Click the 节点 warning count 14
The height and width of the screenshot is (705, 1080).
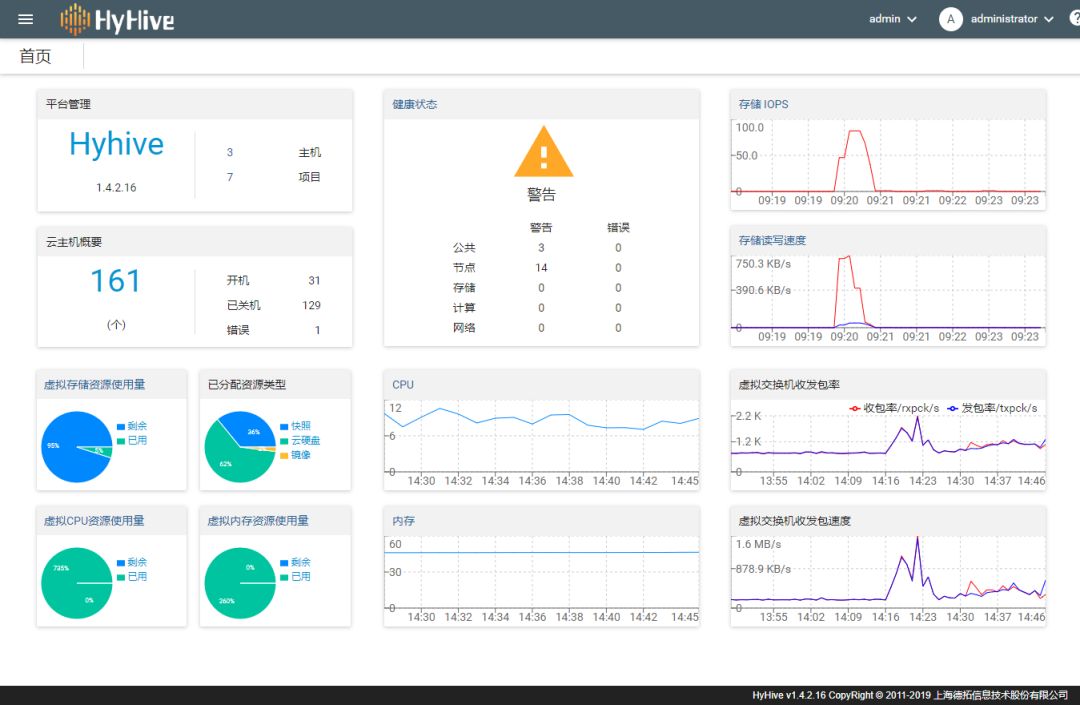(541, 267)
